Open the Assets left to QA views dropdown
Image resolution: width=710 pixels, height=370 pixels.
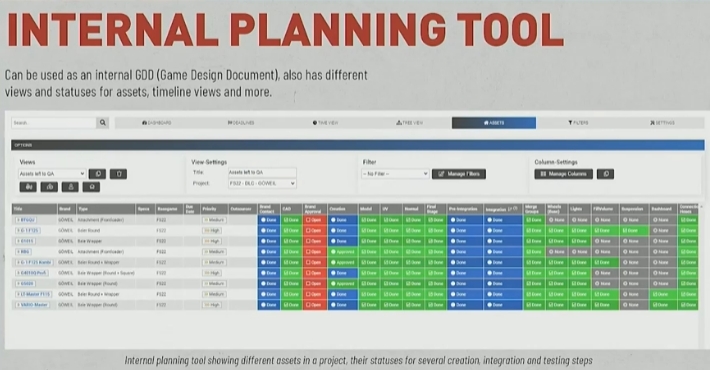52,174
